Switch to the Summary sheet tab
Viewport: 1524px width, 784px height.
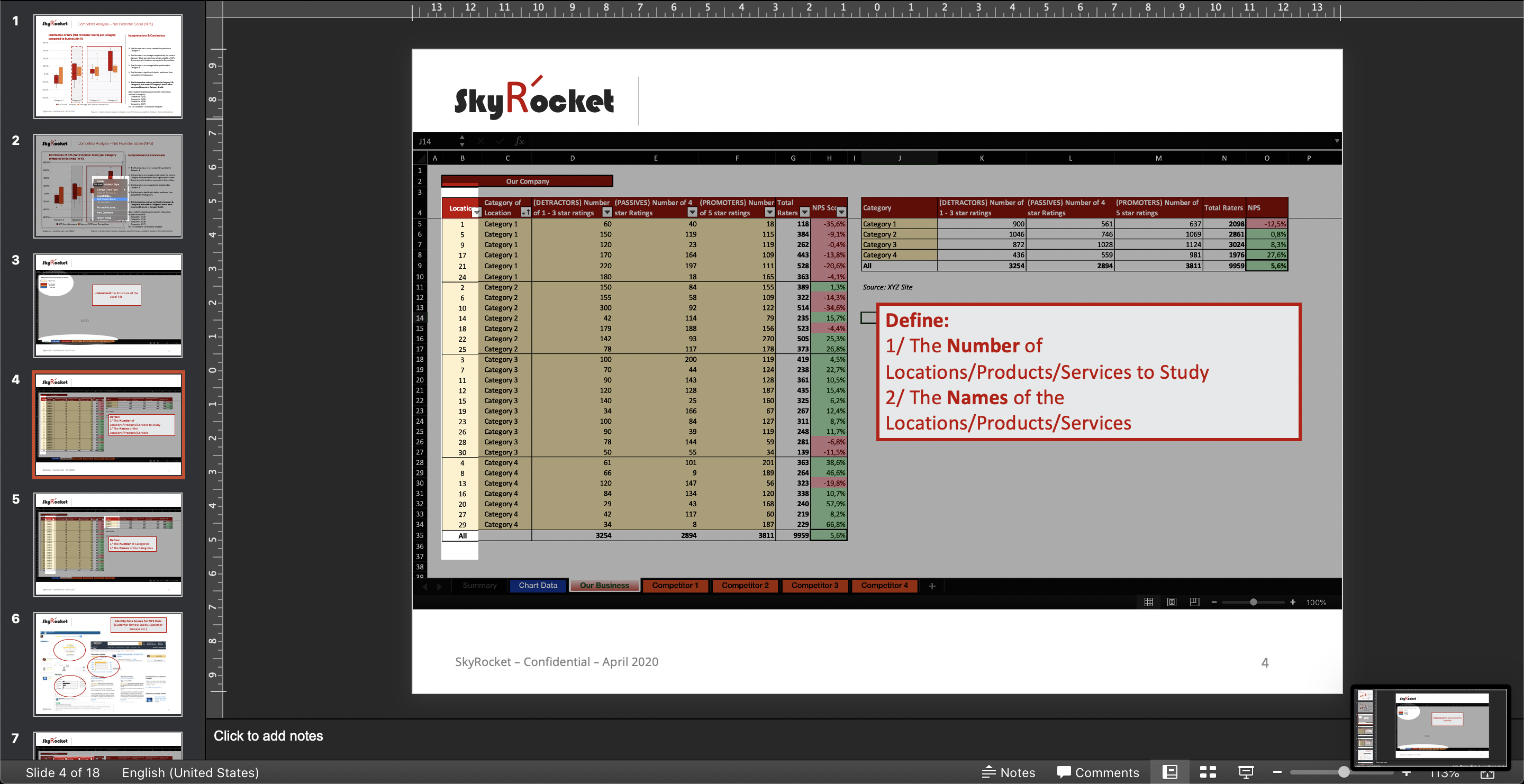click(x=479, y=585)
